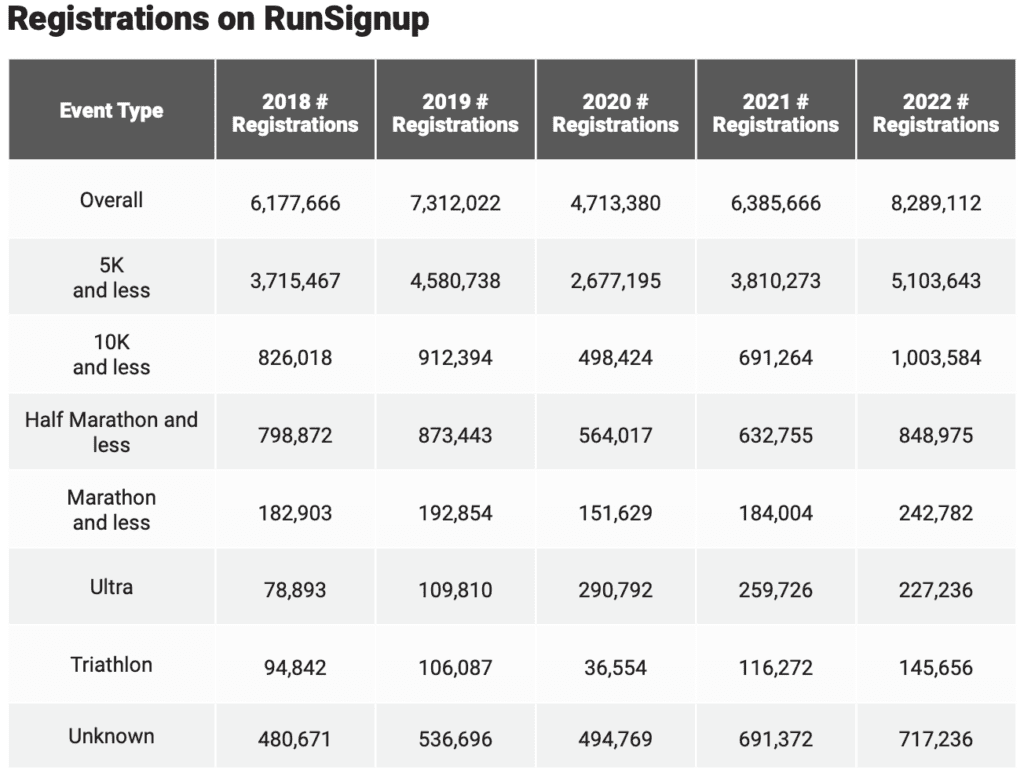
Task: Highlight the number 848,975
Action: (936, 436)
